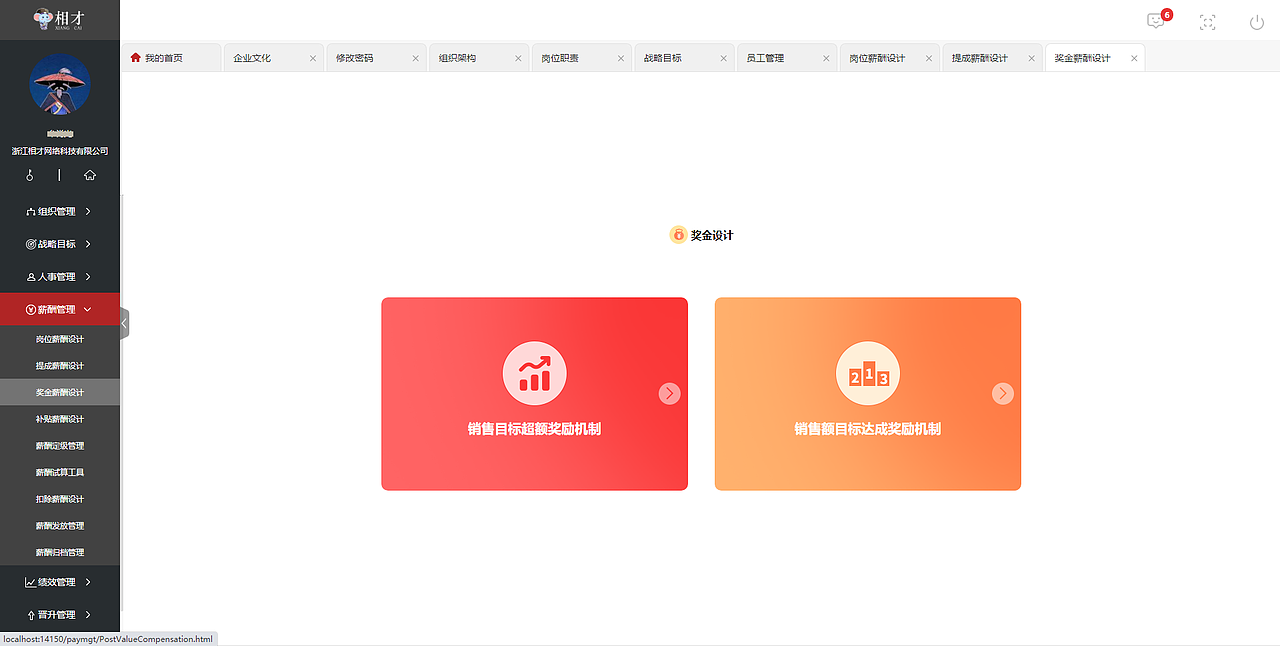The image size is (1280, 646).
Task: Close the 员工管理 tab
Action: pos(826,58)
